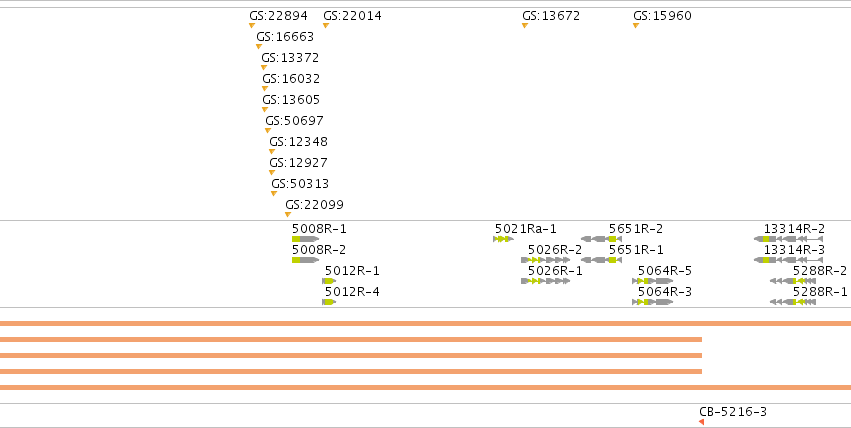Click the CB-5216-3 label text

pos(733,412)
